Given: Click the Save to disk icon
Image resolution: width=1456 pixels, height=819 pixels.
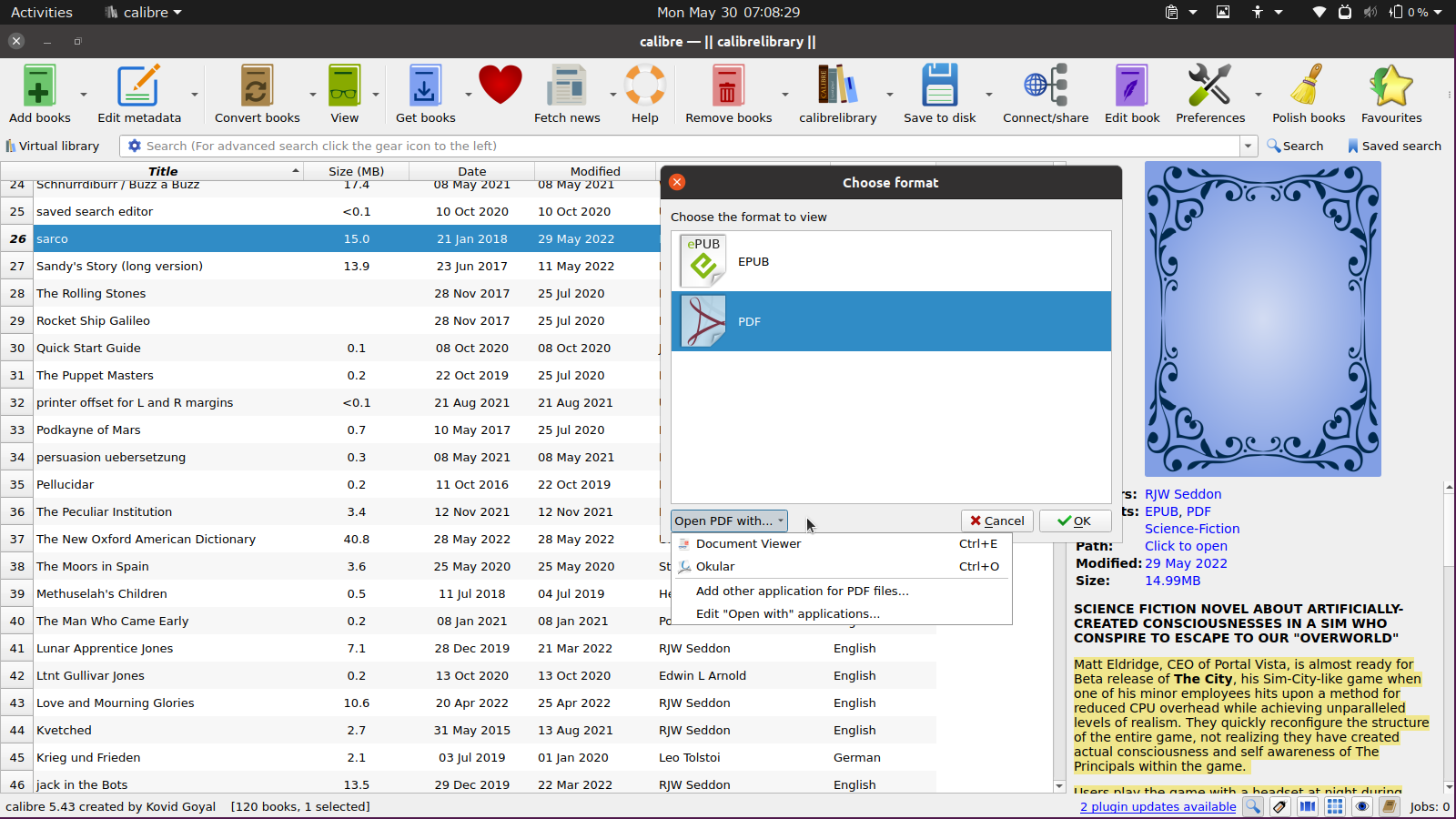Looking at the screenshot, I should coord(939,86).
